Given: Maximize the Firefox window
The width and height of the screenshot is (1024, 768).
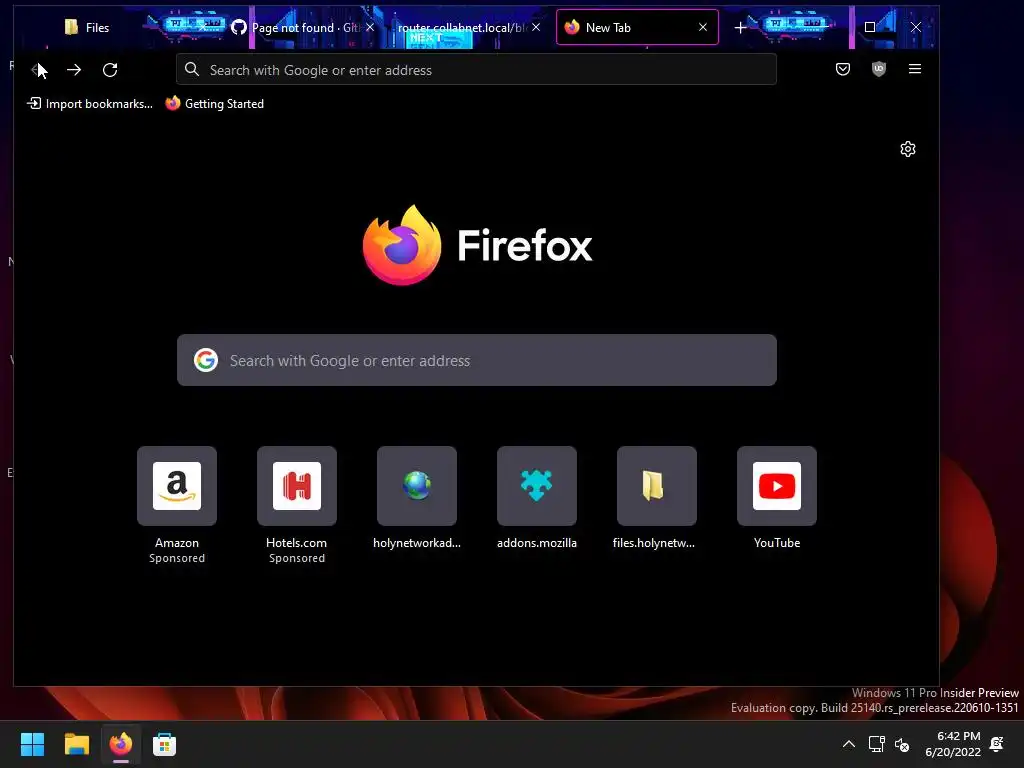Looking at the screenshot, I should [869, 27].
